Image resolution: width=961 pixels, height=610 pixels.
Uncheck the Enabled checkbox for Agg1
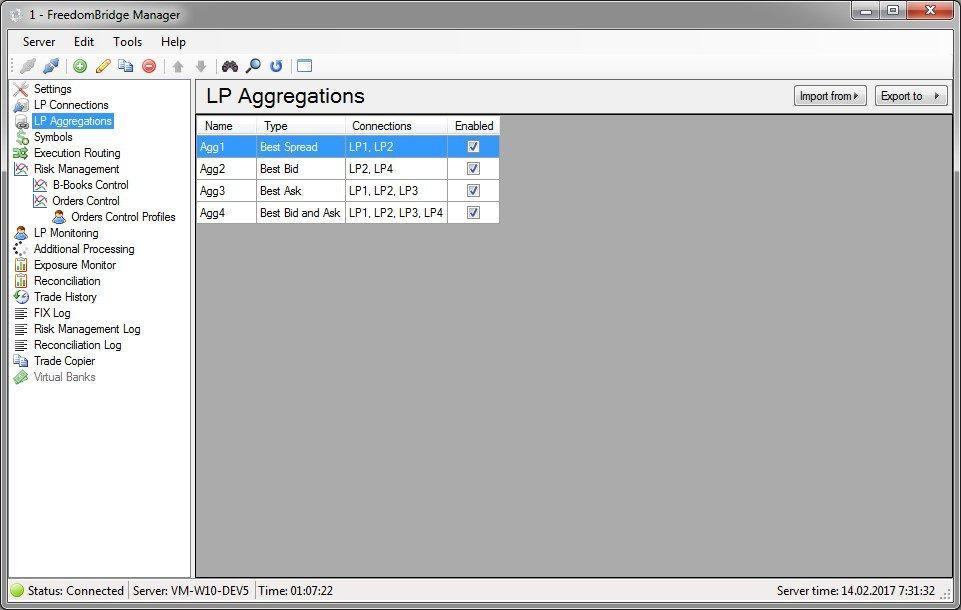pyautogui.click(x=473, y=146)
